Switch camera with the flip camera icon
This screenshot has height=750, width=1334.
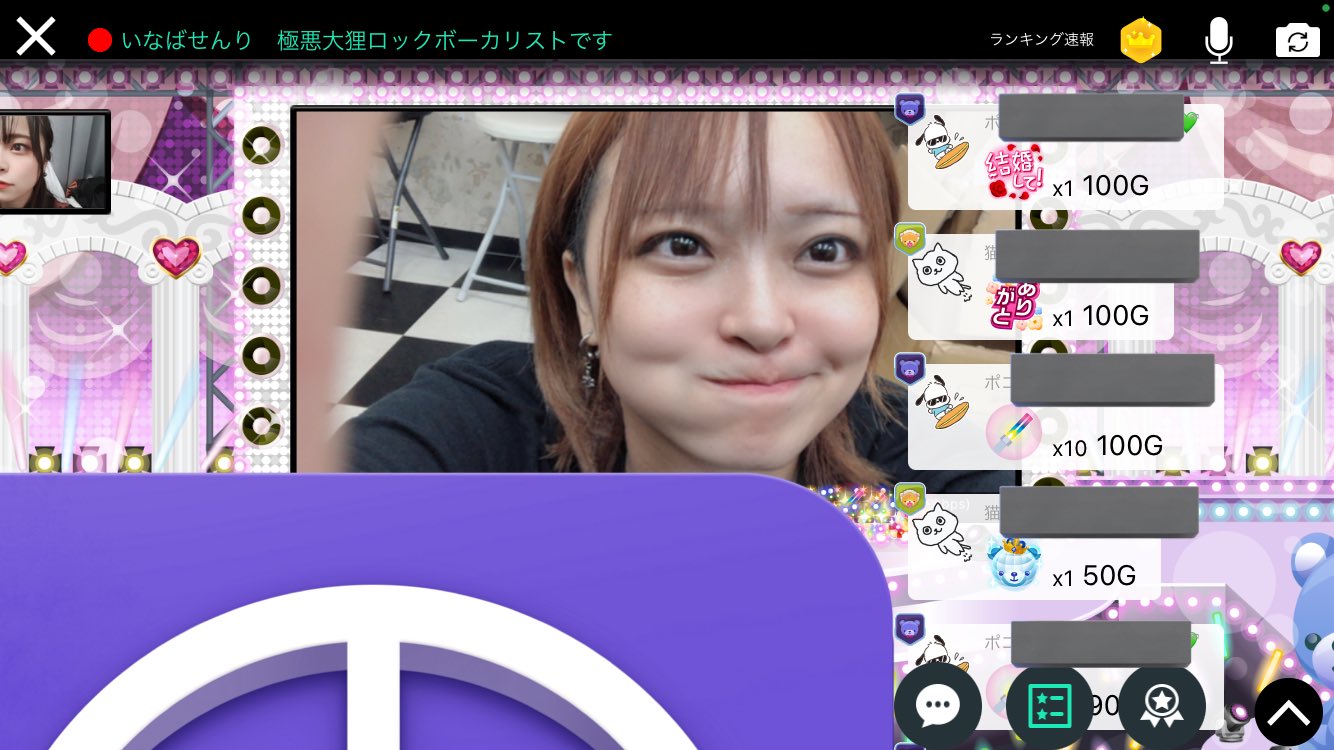pos(1297,40)
